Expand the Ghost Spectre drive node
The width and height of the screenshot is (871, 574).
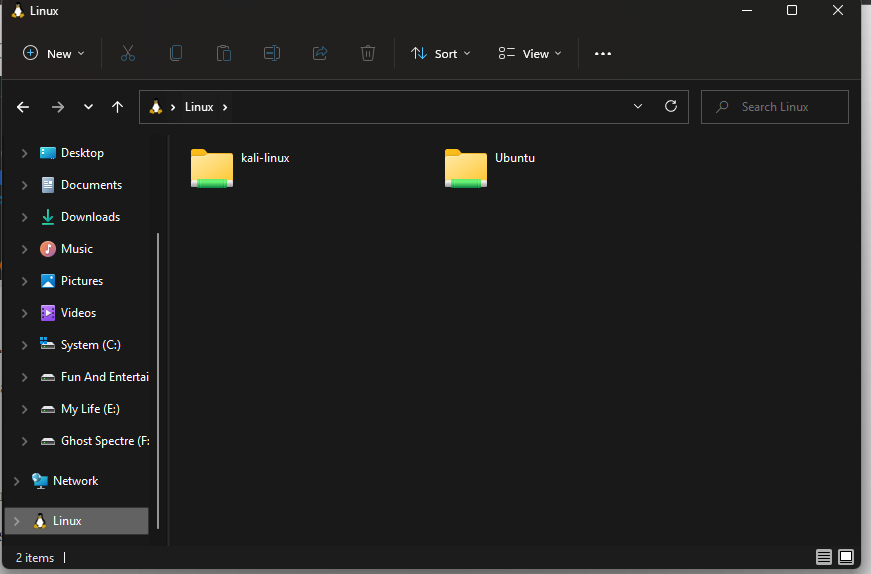24,441
